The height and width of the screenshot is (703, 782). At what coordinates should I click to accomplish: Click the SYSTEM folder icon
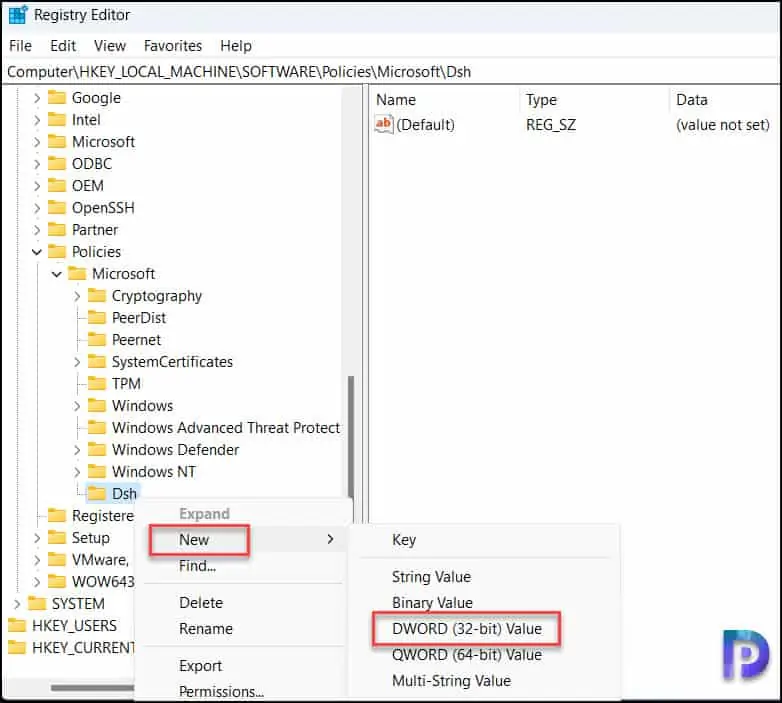tap(37, 603)
